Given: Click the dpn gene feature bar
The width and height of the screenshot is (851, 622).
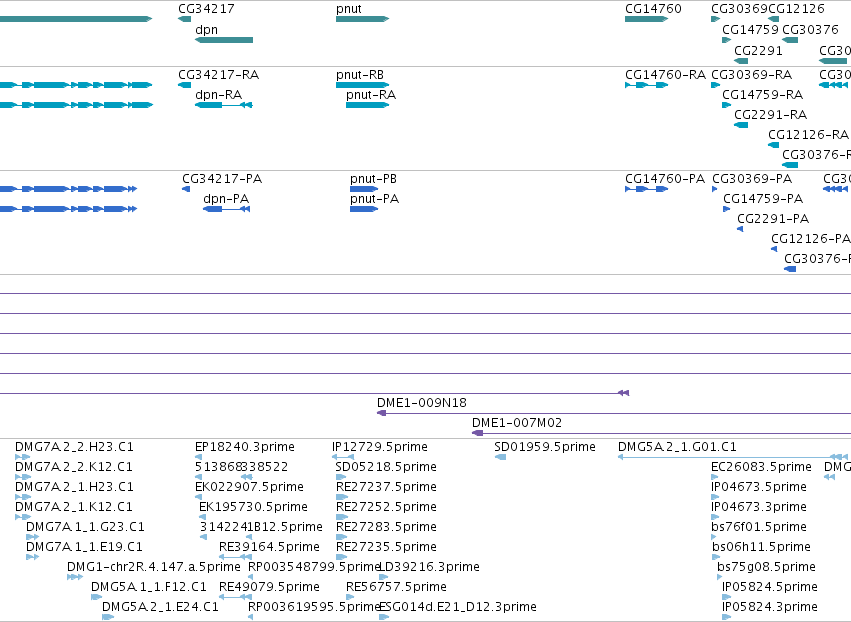Looking at the screenshot, I should point(224,40).
